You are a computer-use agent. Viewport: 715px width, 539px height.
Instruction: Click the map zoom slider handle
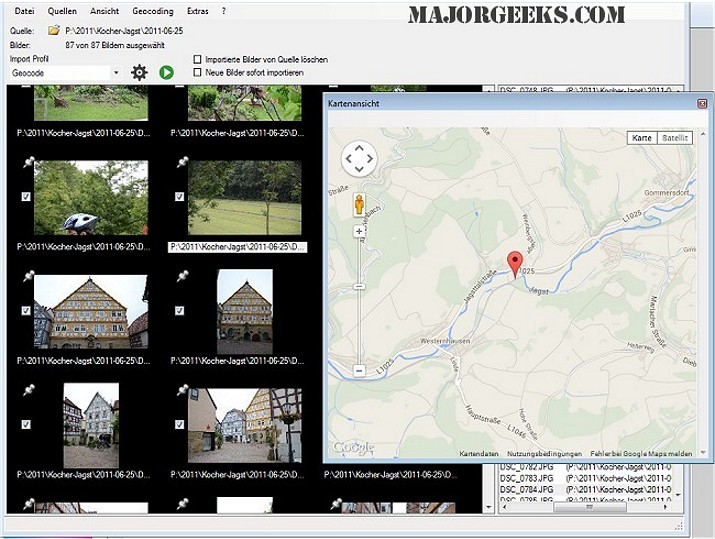pos(359,286)
